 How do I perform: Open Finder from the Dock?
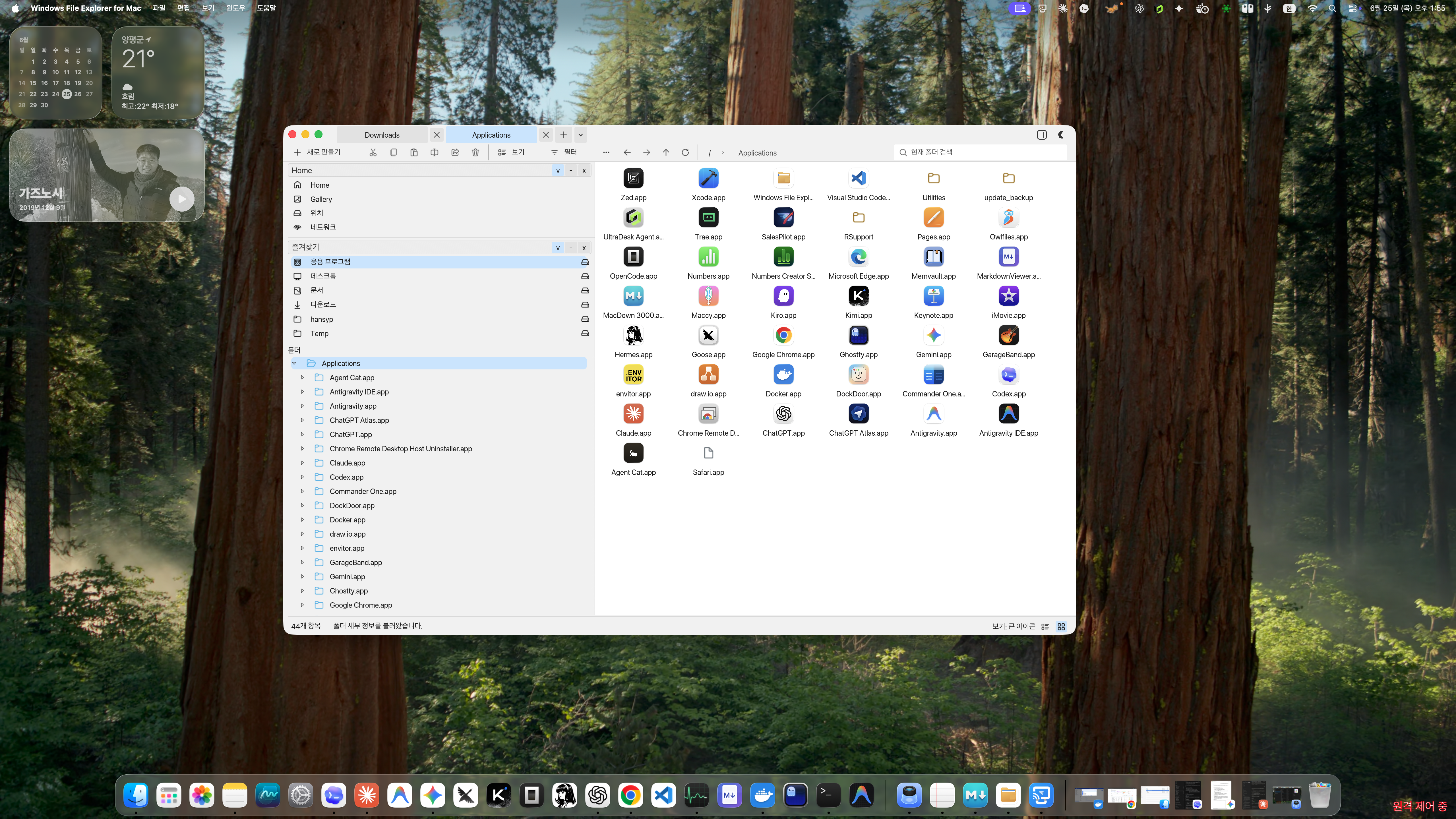click(136, 796)
